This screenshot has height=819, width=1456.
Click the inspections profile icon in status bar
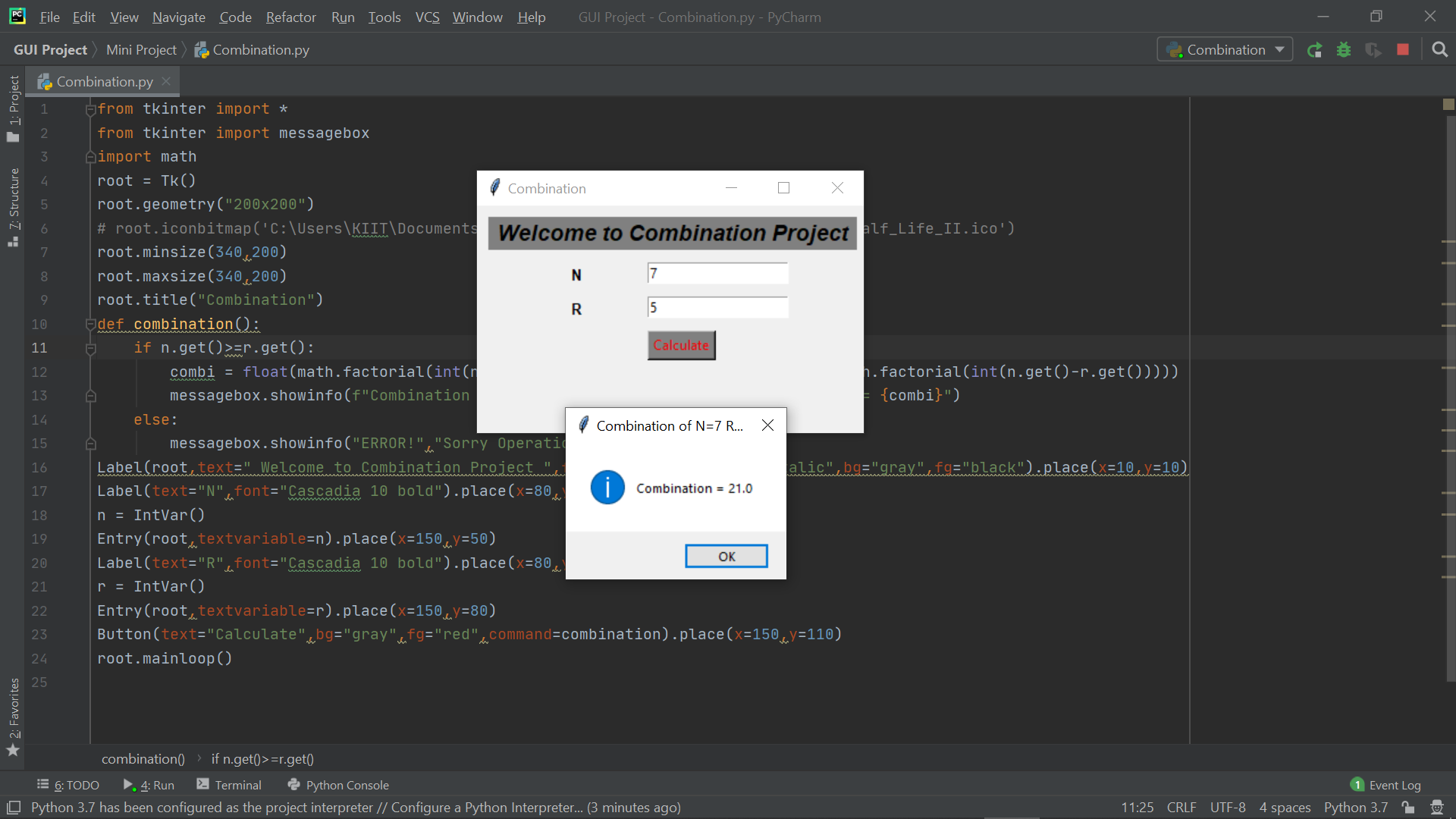point(1436,808)
